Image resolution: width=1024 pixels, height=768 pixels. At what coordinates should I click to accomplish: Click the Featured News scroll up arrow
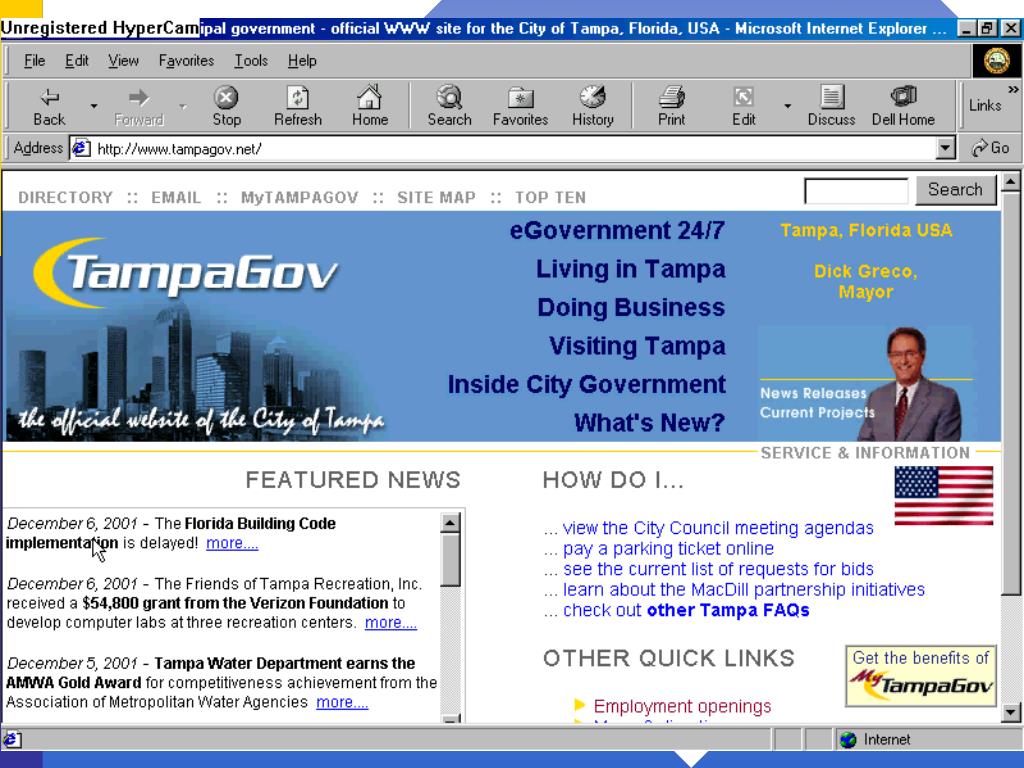pyautogui.click(x=451, y=522)
